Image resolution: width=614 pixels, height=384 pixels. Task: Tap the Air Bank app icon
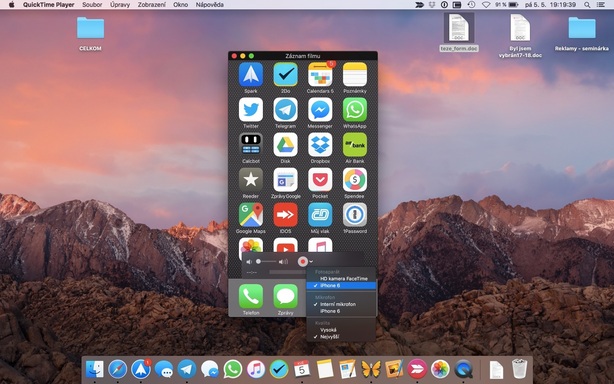(x=355, y=144)
